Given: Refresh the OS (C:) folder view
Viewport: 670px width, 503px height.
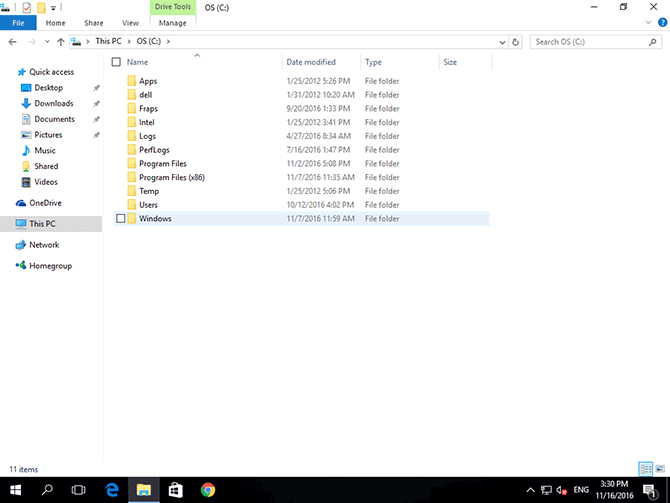Looking at the screenshot, I should [x=516, y=42].
